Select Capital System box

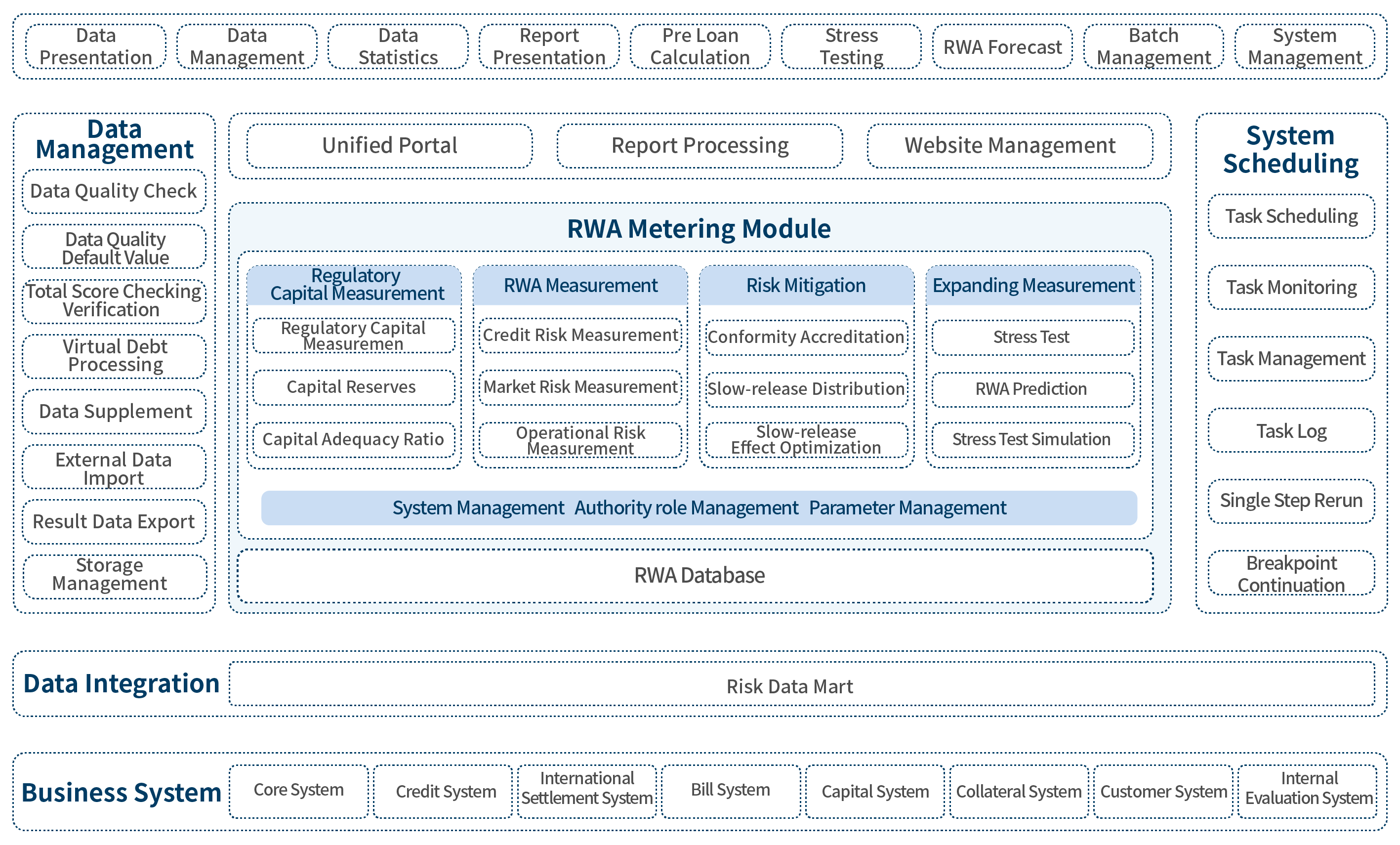point(875,792)
